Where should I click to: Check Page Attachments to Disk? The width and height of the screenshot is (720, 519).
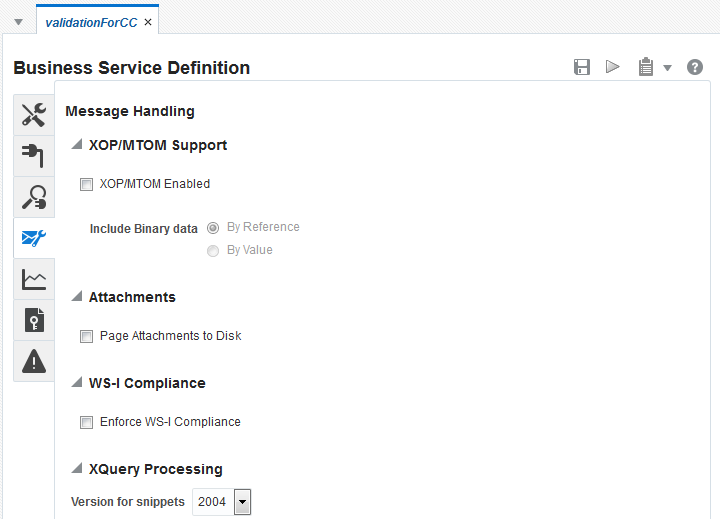point(86,336)
